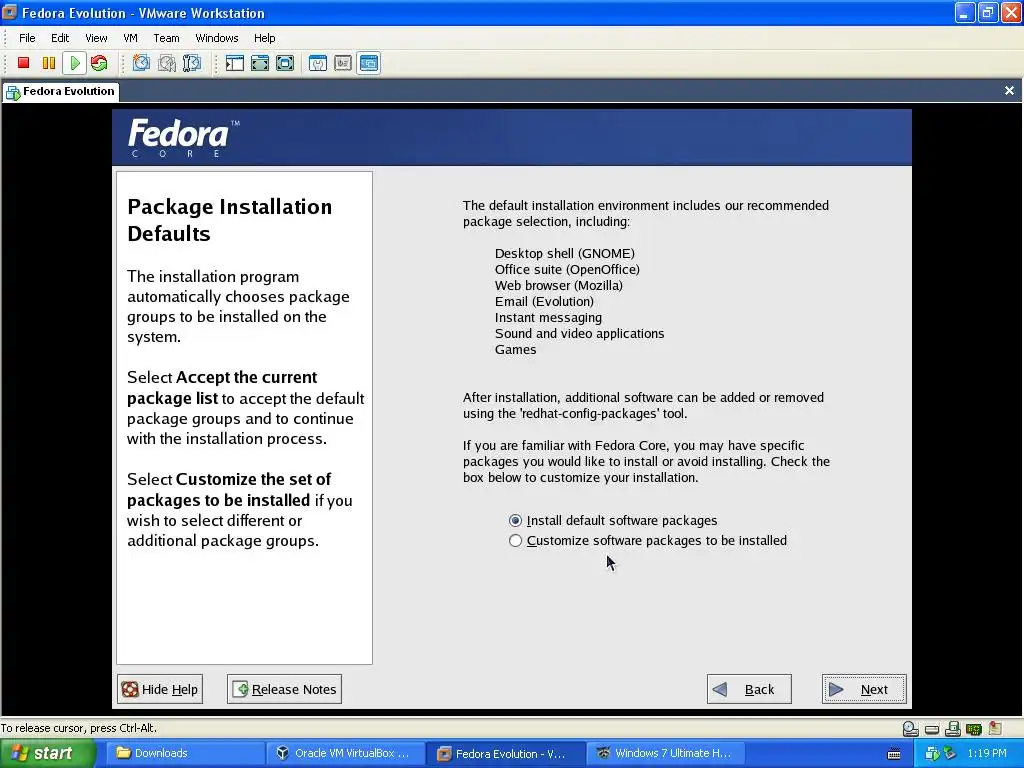Click the appliance view toolbar icon
This screenshot has height=768, width=1024.
point(343,63)
